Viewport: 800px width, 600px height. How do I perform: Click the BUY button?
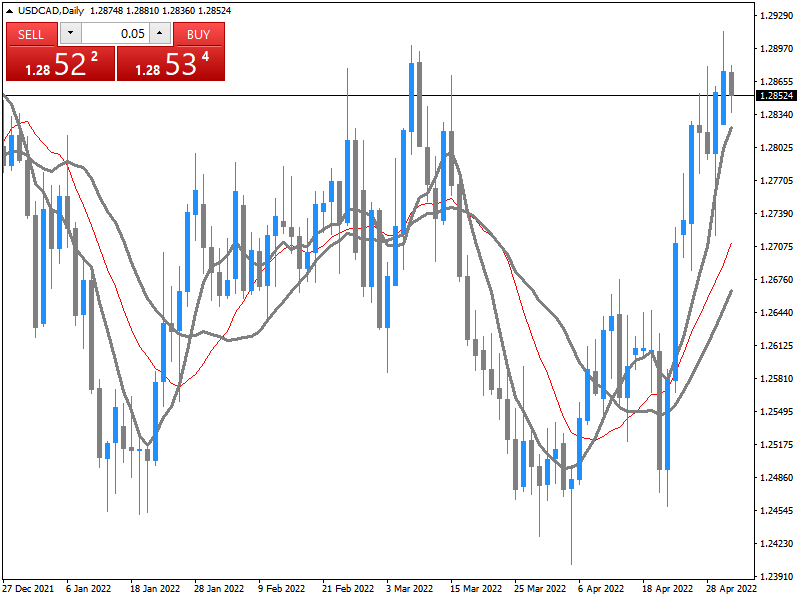[198, 34]
